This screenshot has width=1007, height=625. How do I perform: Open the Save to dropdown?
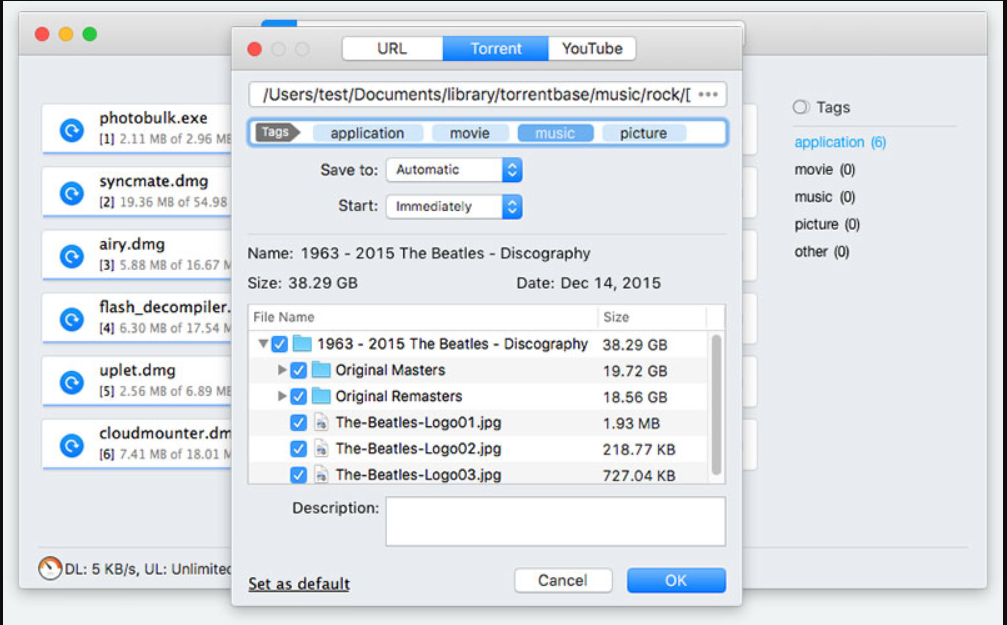(x=454, y=170)
